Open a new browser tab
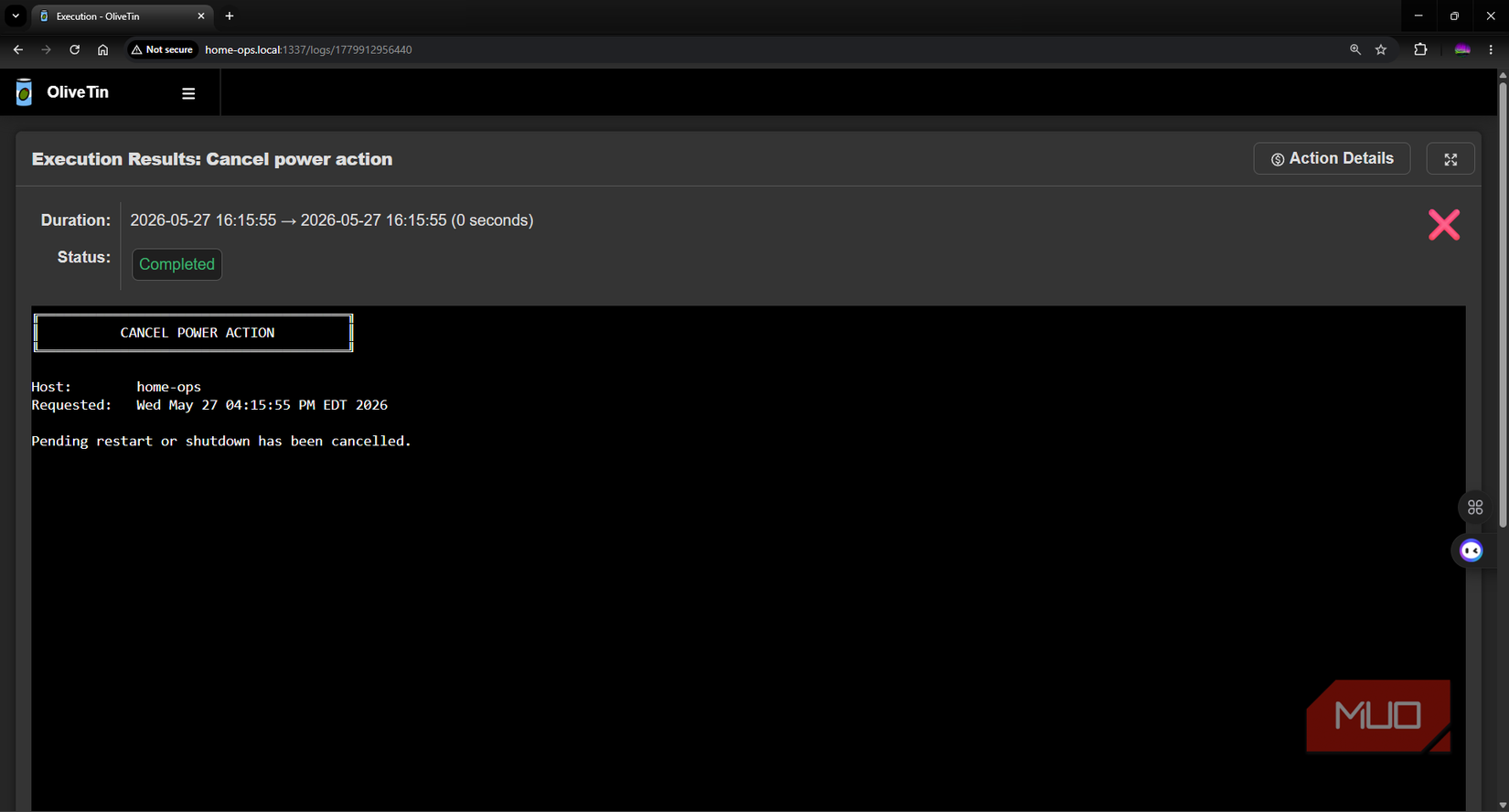The height and width of the screenshot is (812, 1509). [230, 16]
